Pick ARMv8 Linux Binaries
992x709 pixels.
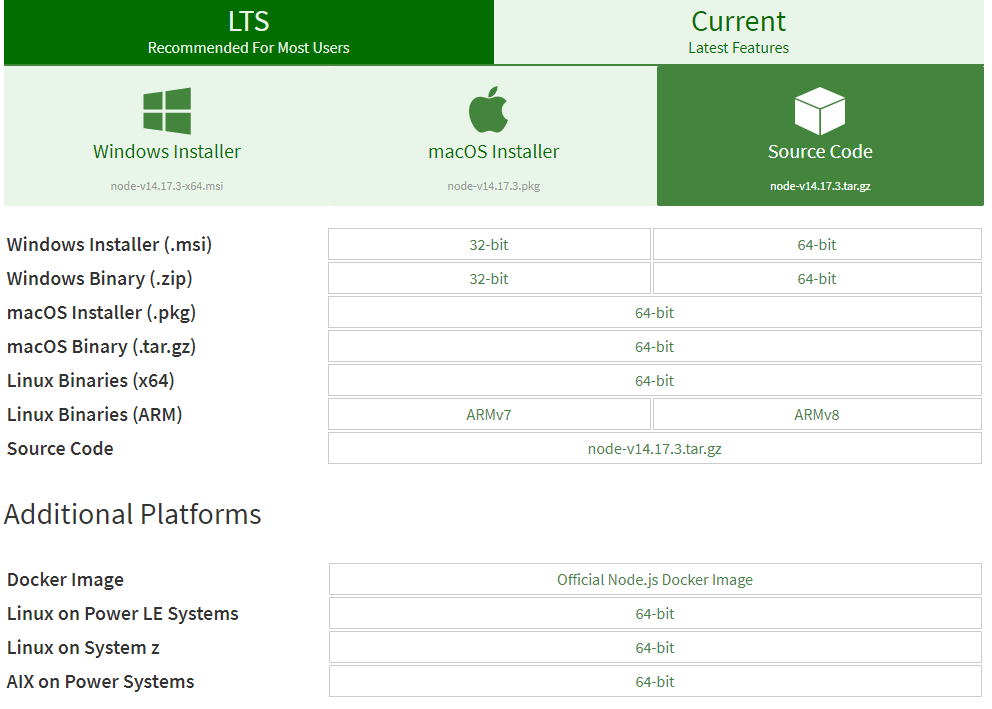817,415
